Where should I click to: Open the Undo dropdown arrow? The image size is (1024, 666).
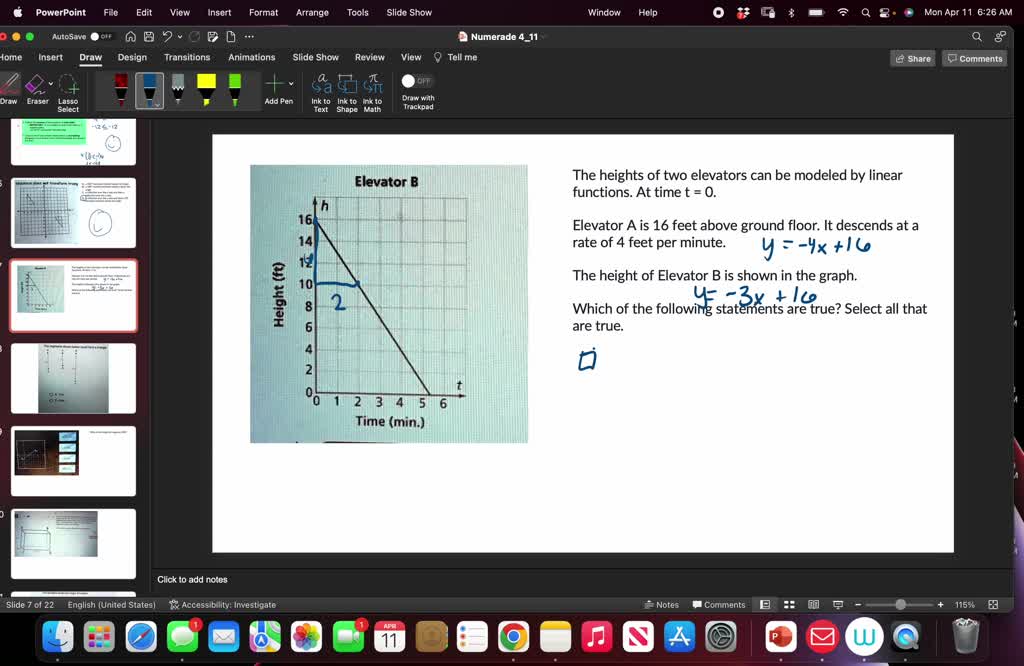point(178,36)
